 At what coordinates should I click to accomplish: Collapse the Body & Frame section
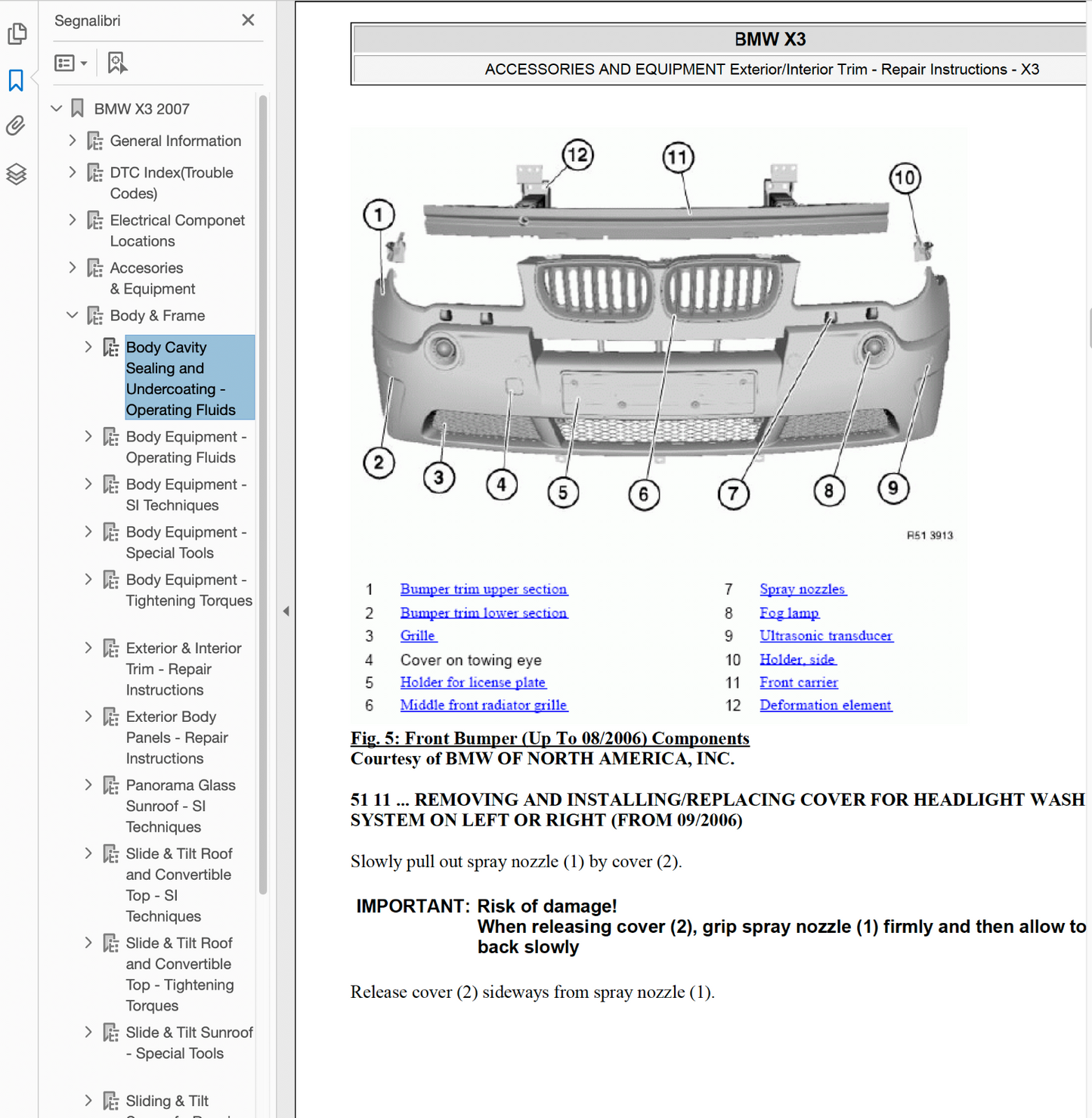73,315
